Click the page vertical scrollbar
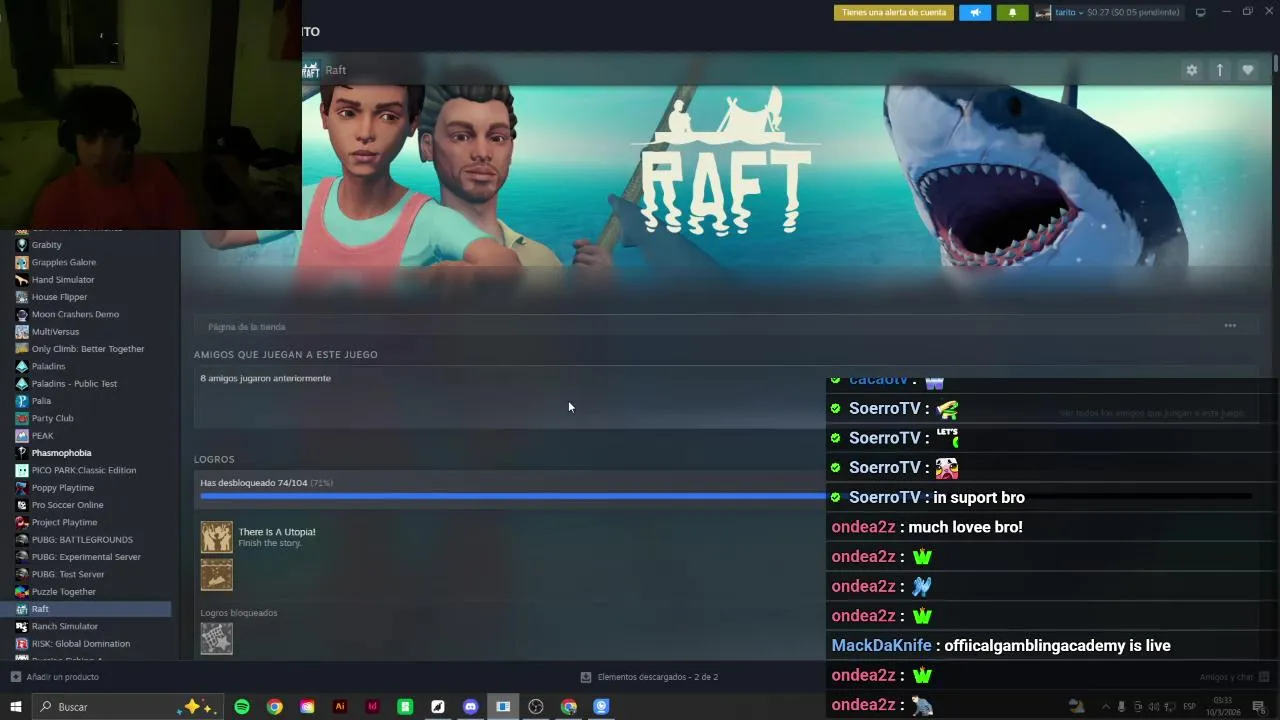The width and height of the screenshot is (1280, 720). [1276, 64]
